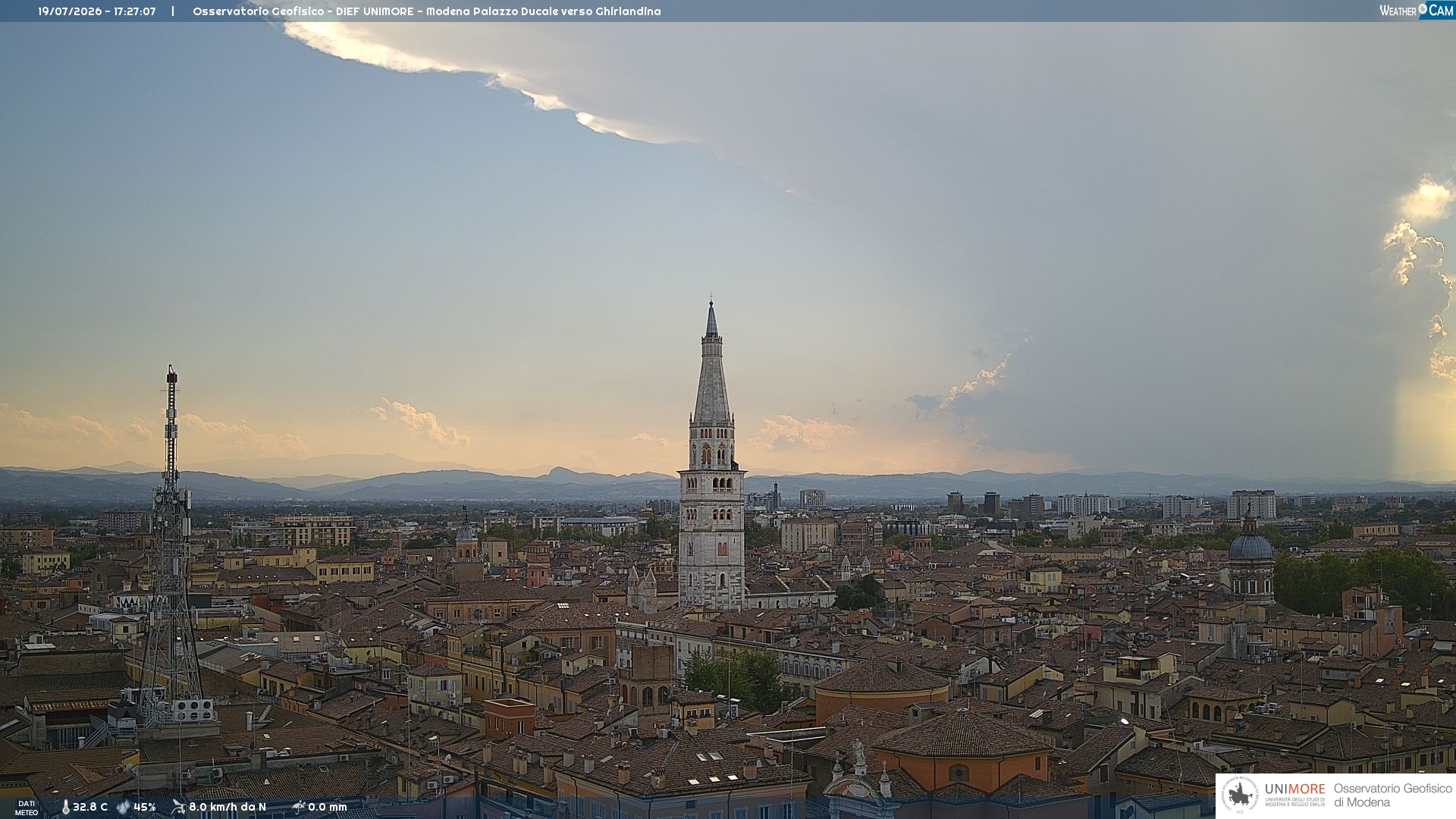
Task: Select the 45% humidity value
Action: (145, 808)
